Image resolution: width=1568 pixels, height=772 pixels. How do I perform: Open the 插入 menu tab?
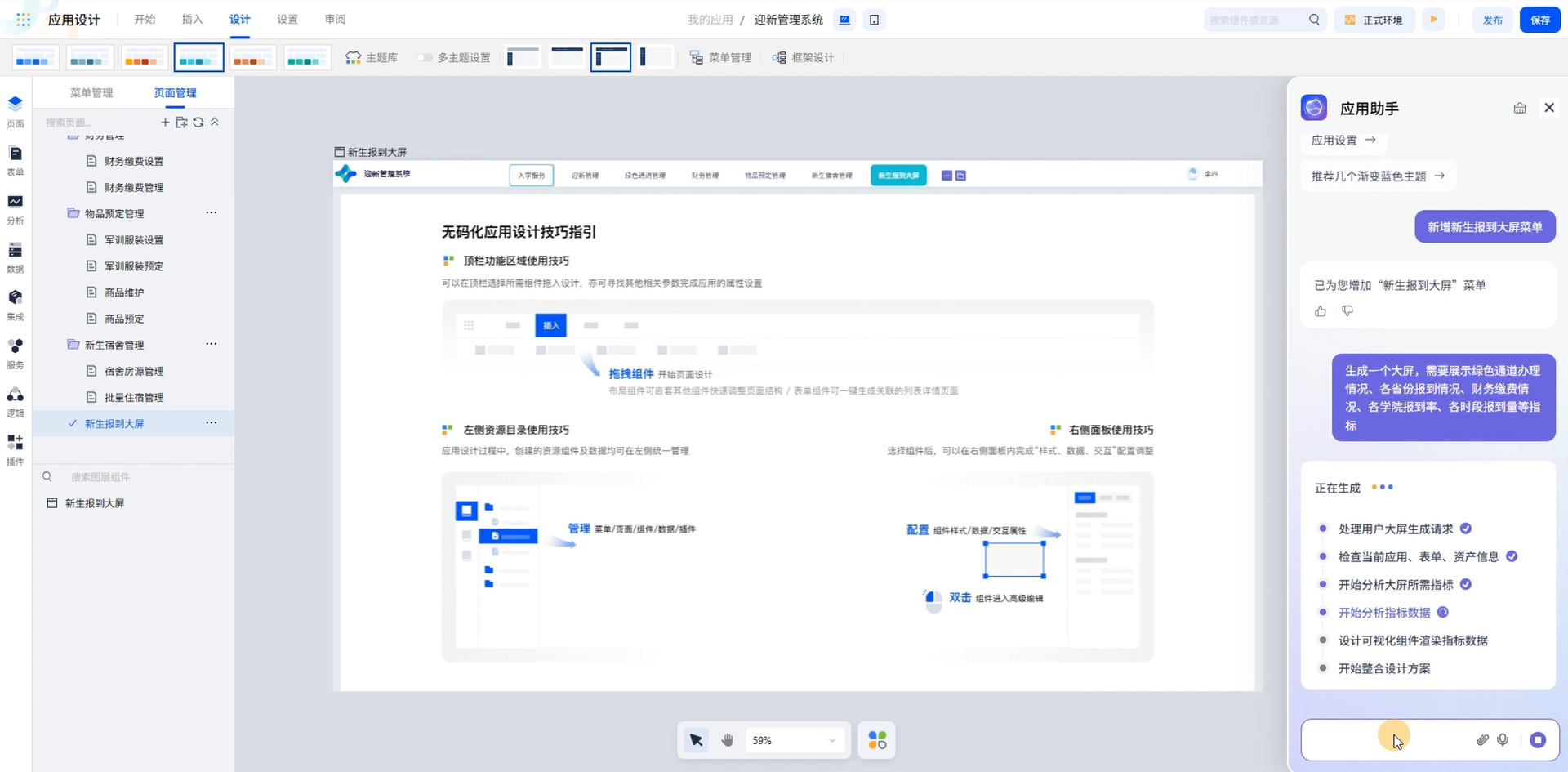(192, 20)
